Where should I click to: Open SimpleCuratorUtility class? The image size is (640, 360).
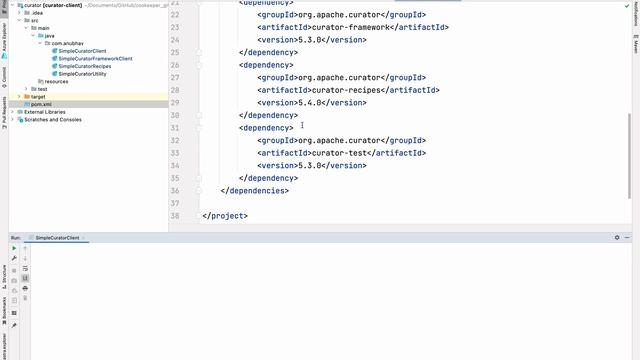82,74
